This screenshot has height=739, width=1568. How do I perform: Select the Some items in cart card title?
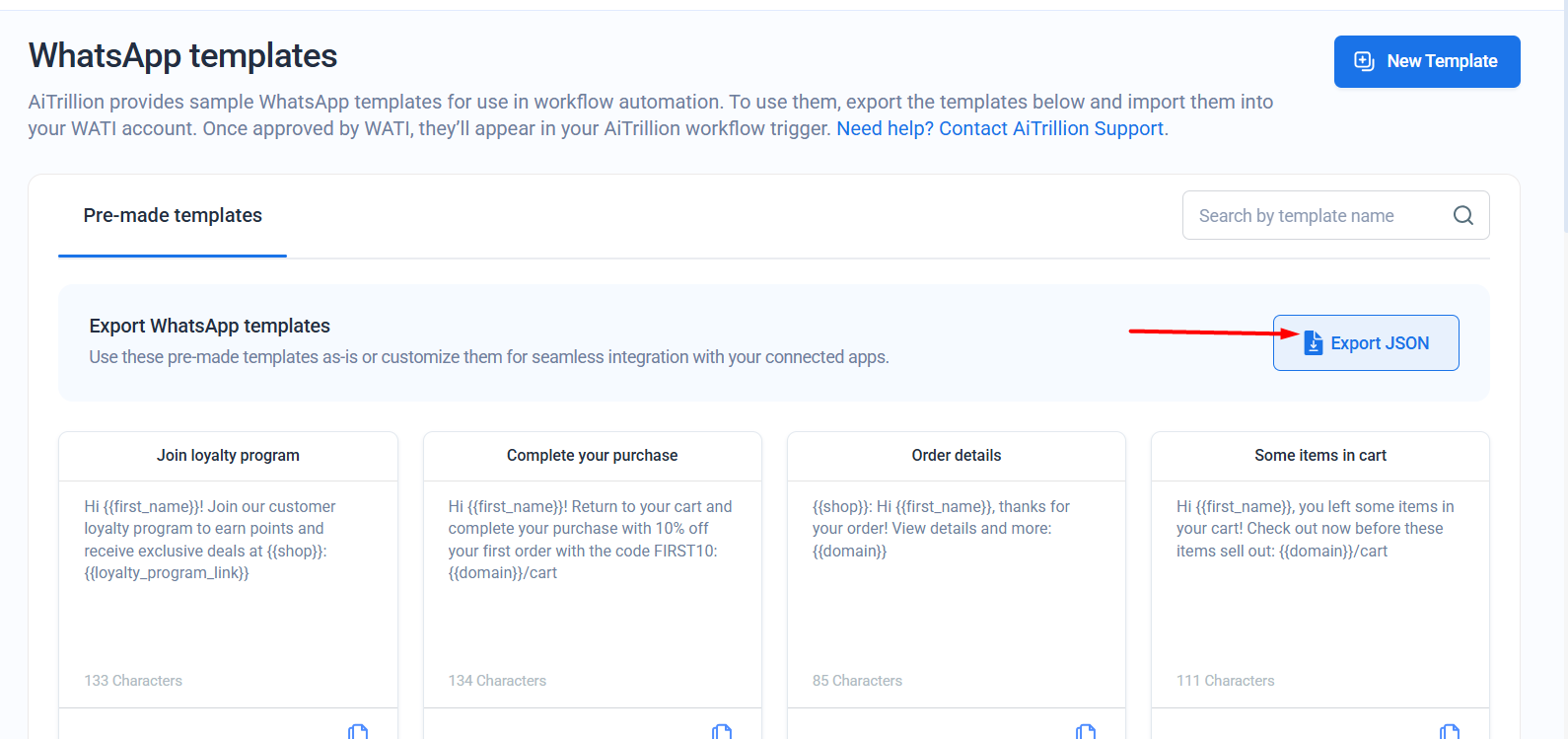click(1320, 455)
